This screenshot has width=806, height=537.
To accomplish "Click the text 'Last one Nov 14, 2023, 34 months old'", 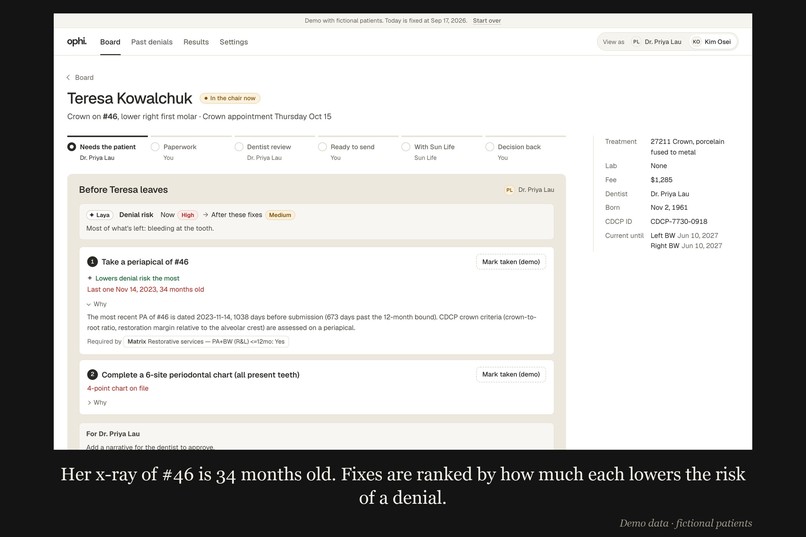I will tap(145, 289).
